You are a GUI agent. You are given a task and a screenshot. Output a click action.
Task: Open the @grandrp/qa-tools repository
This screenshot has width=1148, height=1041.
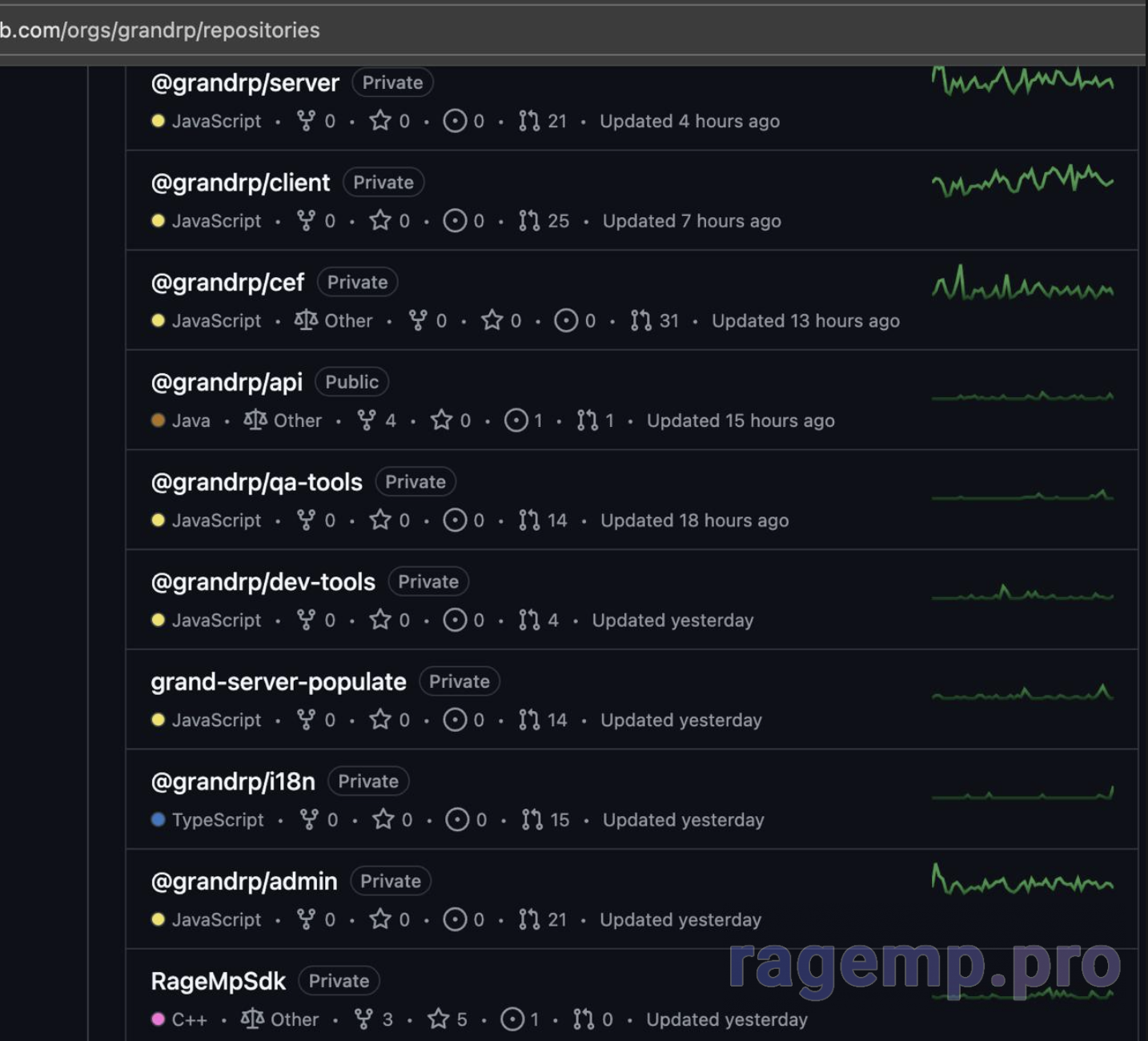(256, 482)
